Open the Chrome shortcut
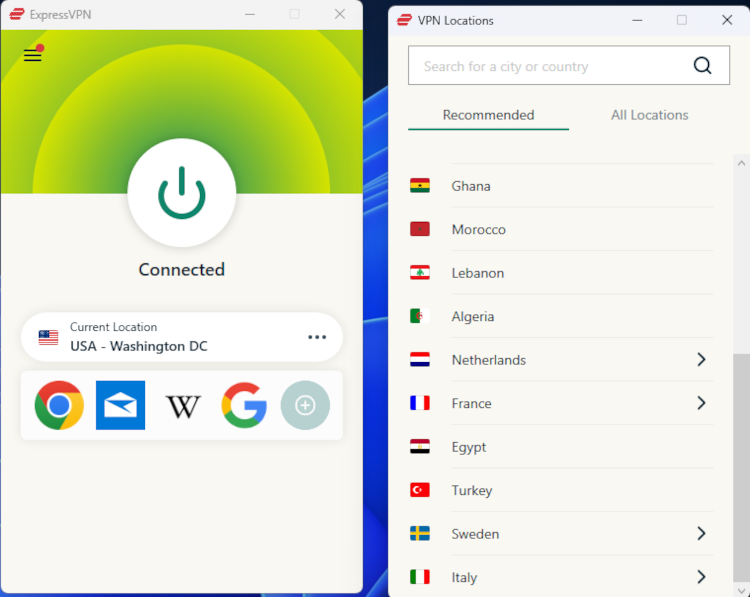 (x=59, y=405)
